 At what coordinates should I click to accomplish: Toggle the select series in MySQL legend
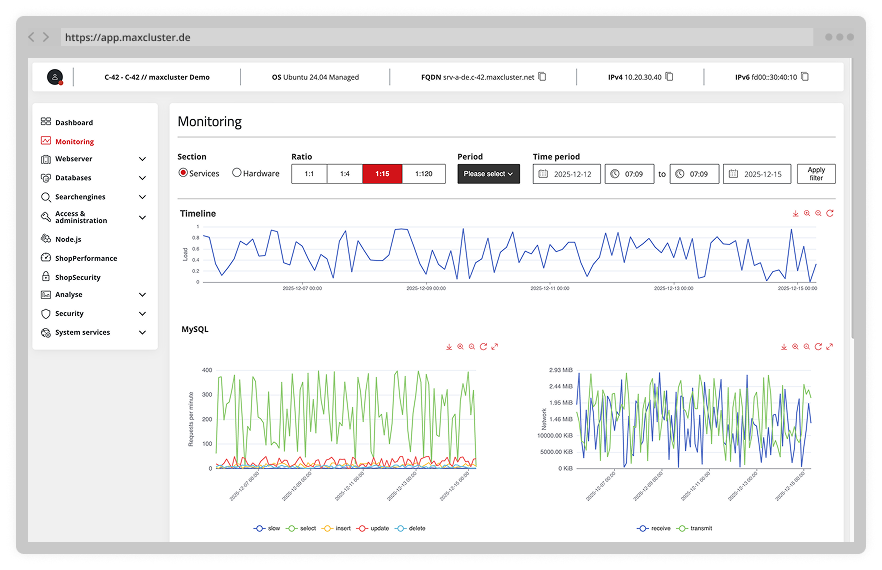302,528
